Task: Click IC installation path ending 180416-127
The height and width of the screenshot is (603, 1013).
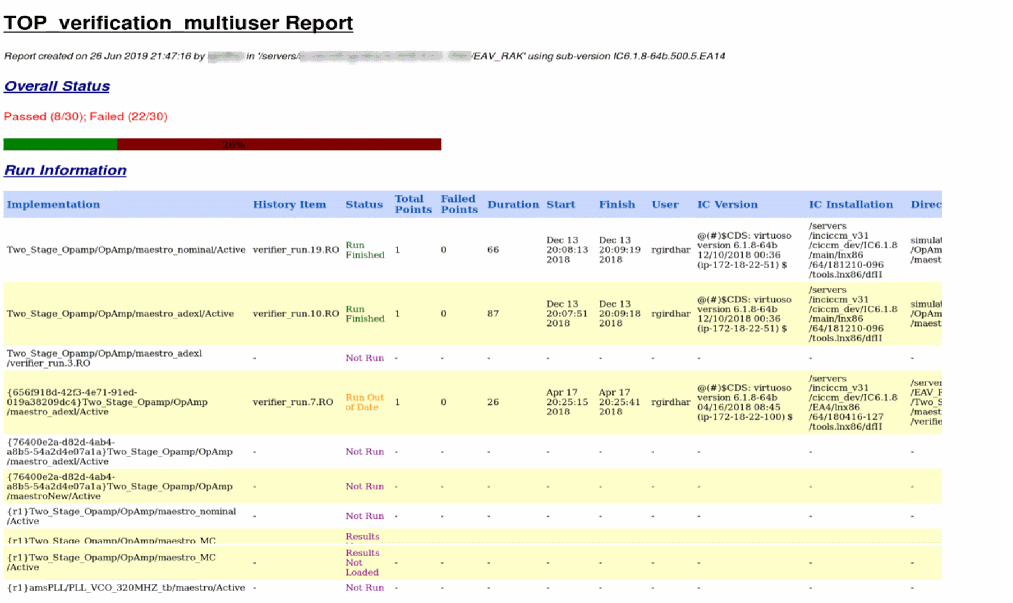Action: tap(853, 402)
